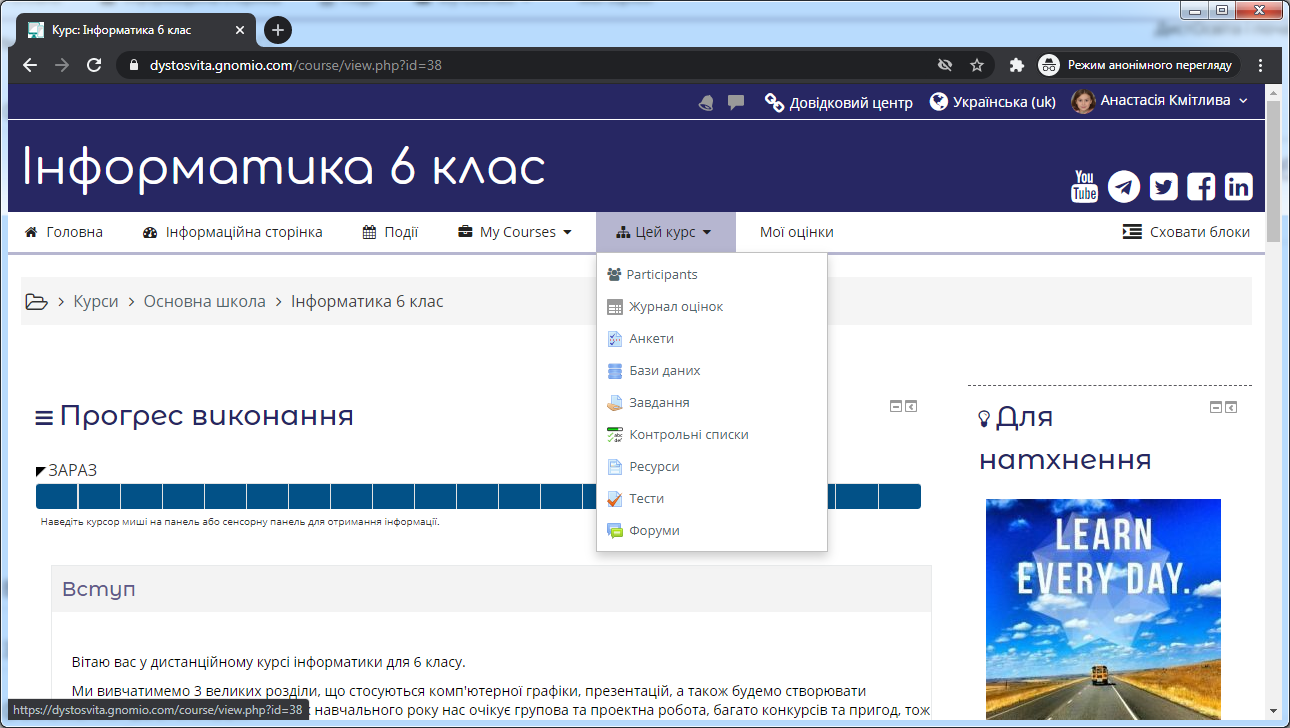Click the incognito mode indicator
The height and width of the screenshot is (728, 1290).
pos(1137,65)
